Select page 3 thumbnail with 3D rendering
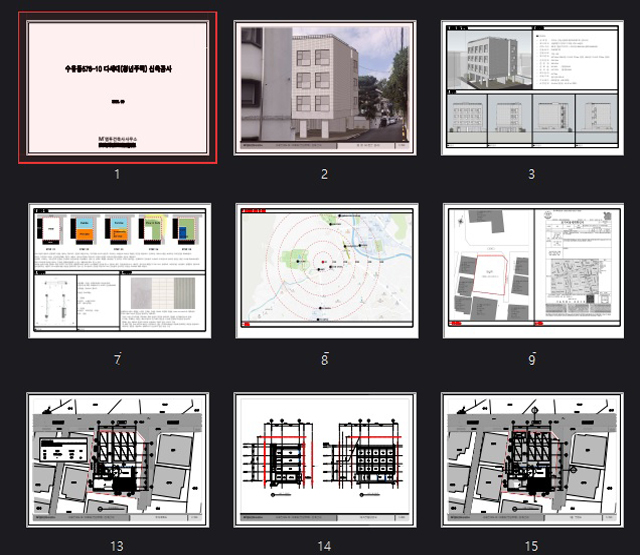Screen dimensions: 640x555 [x=531, y=88]
